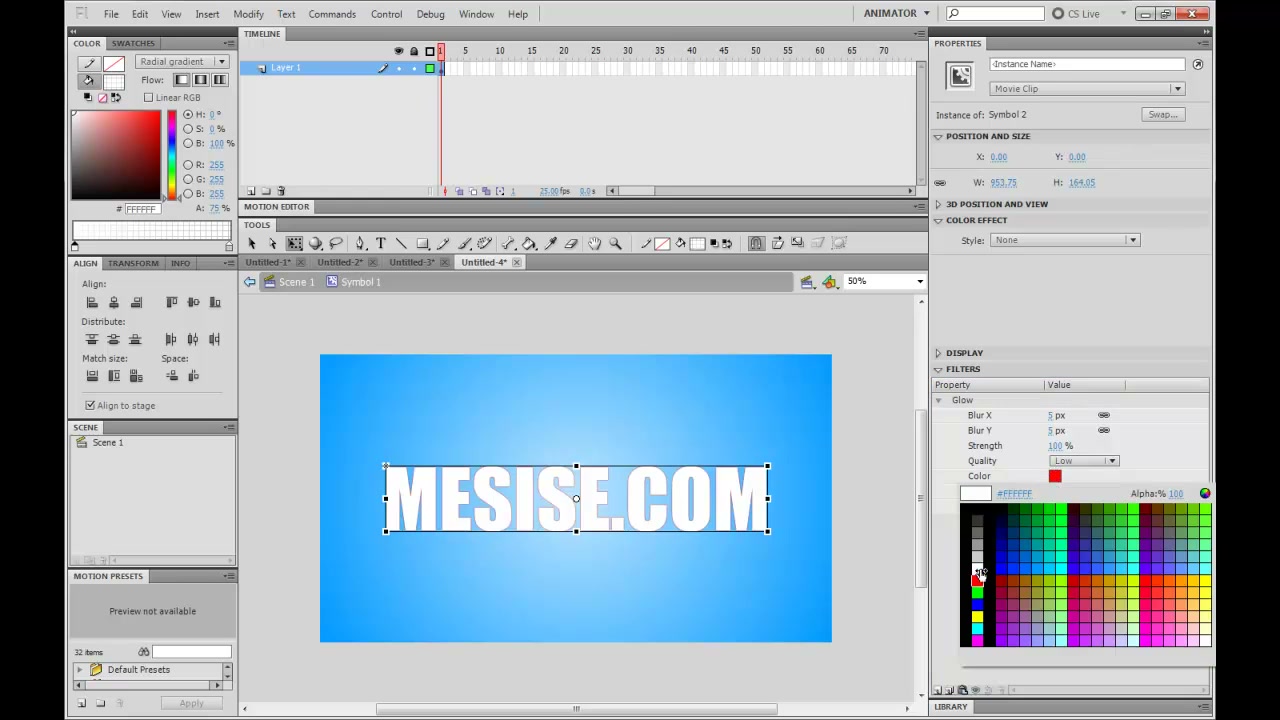Select the Text tool in Tools panel
Viewport: 1280px width, 720px height.
[381, 243]
